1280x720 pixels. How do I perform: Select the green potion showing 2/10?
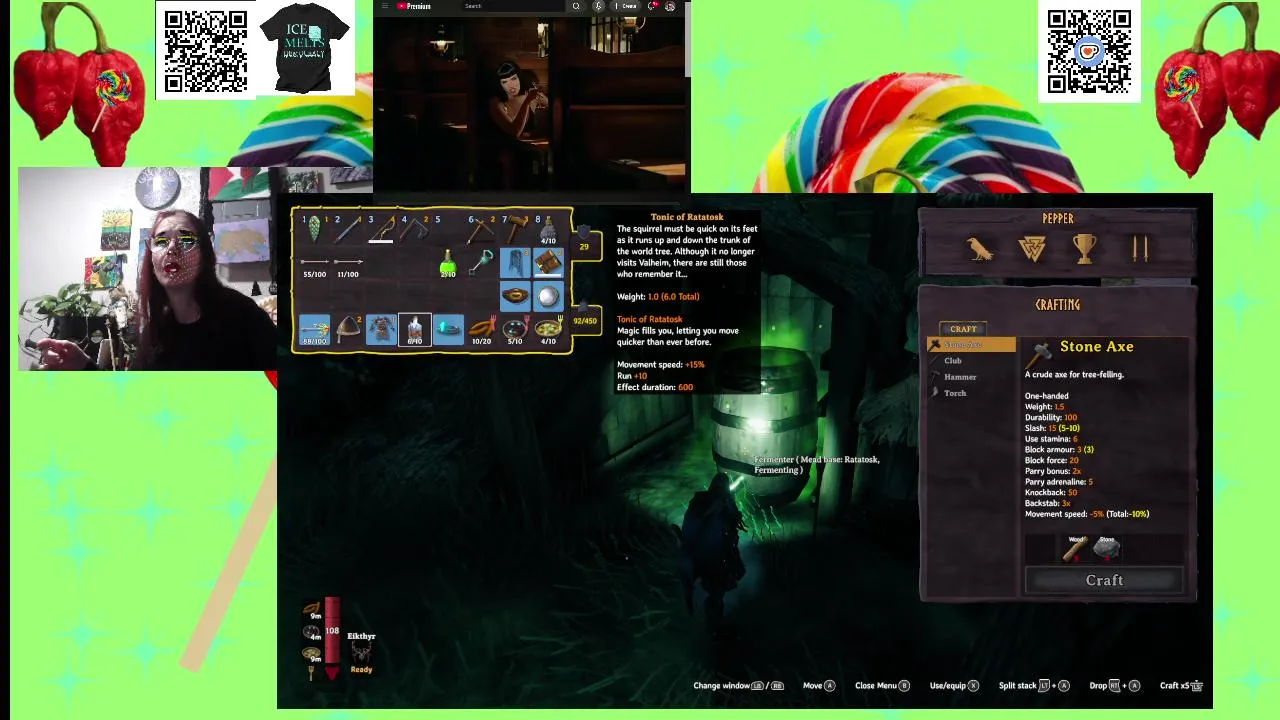coord(448,264)
